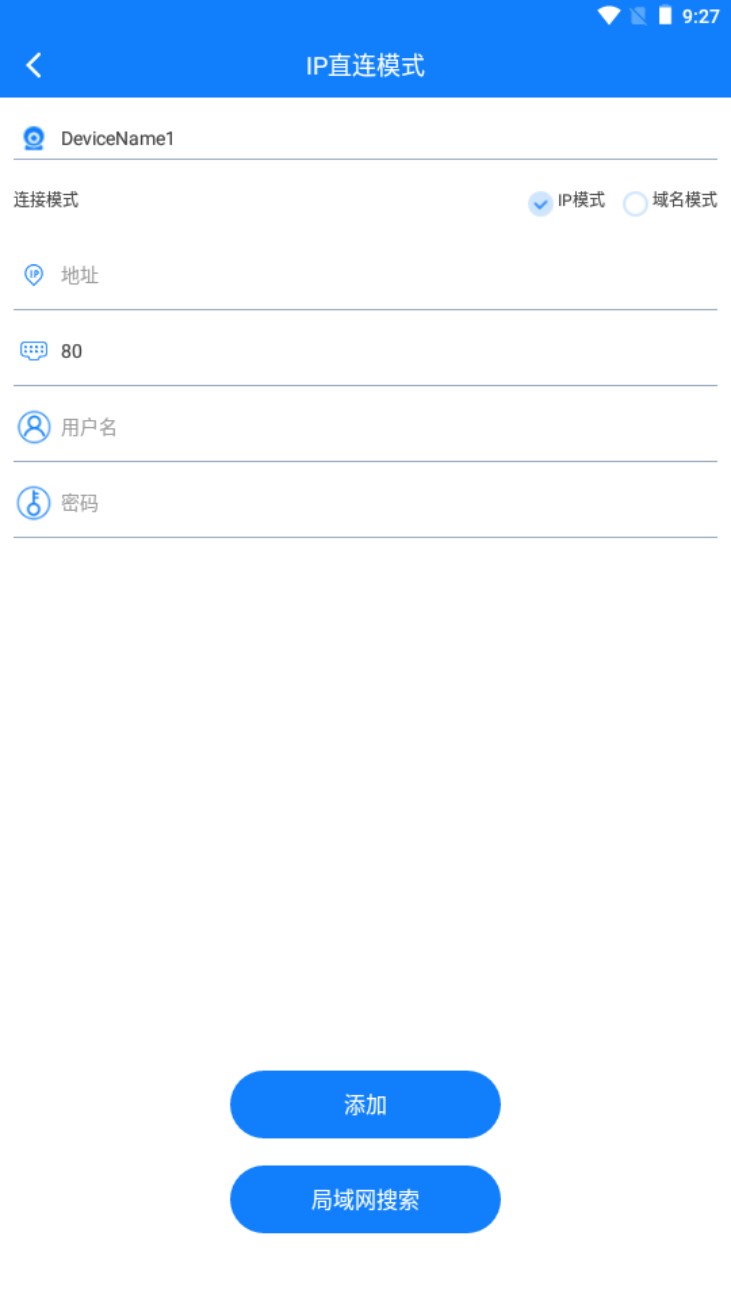Tap the user profile icon
The height and width of the screenshot is (1301, 731).
pyautogui.click(x=34, y=427)
